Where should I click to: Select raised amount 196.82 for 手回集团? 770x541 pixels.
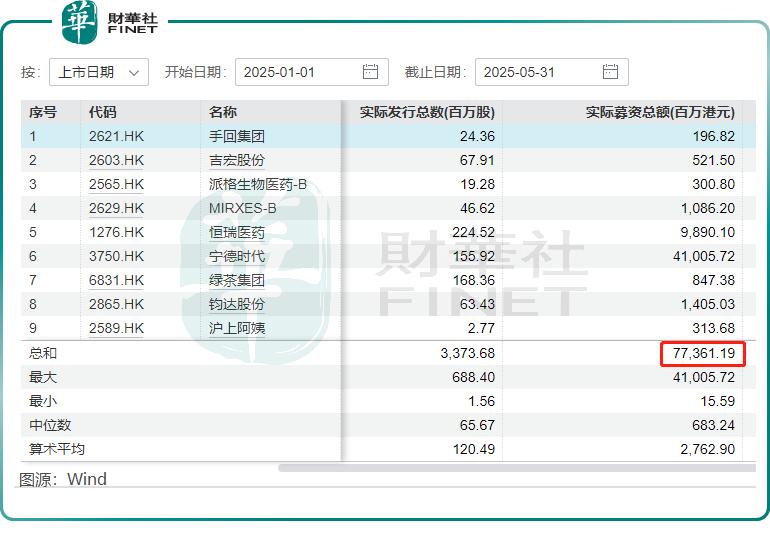point(714,136)
